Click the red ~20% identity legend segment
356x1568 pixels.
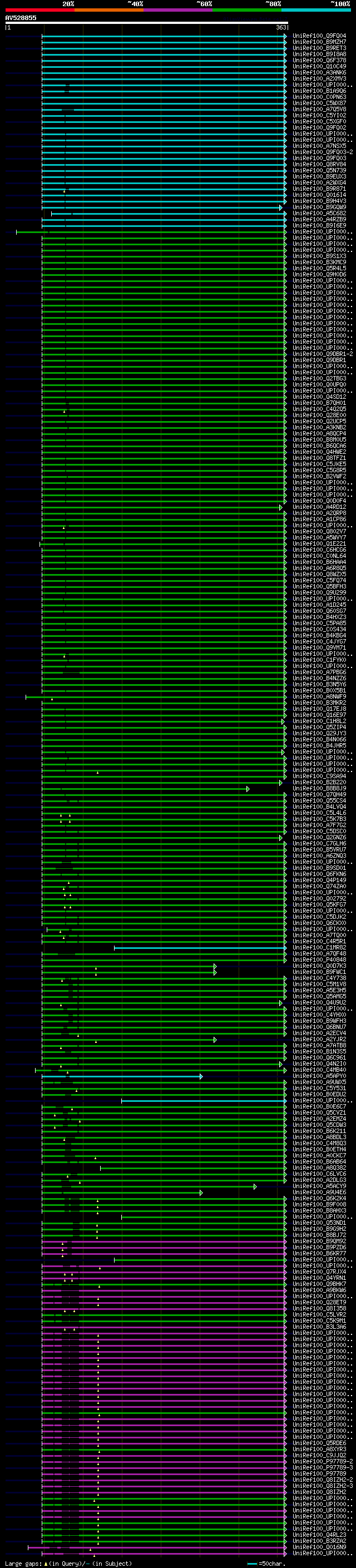point(39,10)
